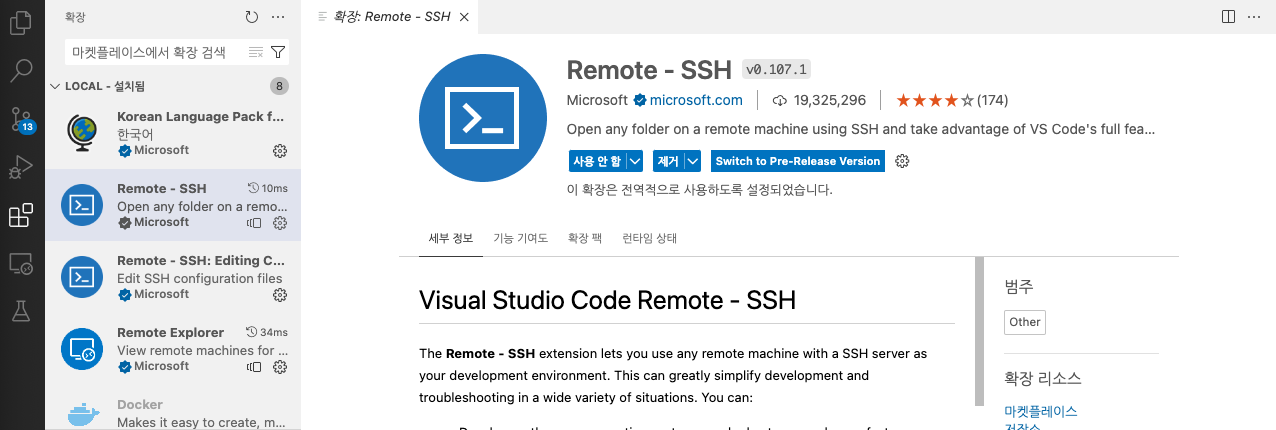Image resolution: width=1276 pixels, height=430 pixels.
Task: Click the 19,325,296 install count
Action: pyautogui.click(x=830, y=100)
